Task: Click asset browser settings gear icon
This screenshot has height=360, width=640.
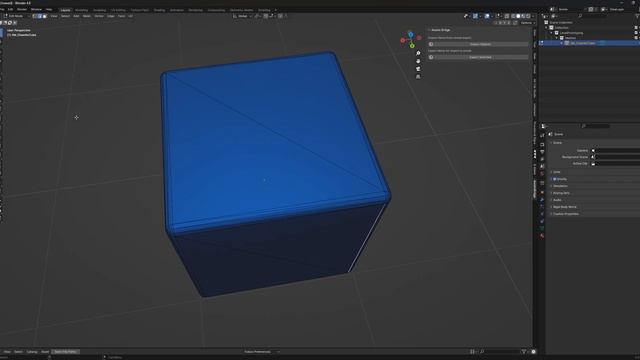Action: point(533,351)
